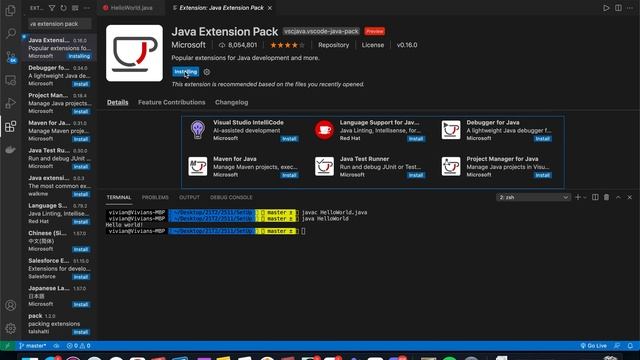This screenshot has width=640, height=360.
Task: Open the Remote Explorer view icon
Action: pos(11,80)
